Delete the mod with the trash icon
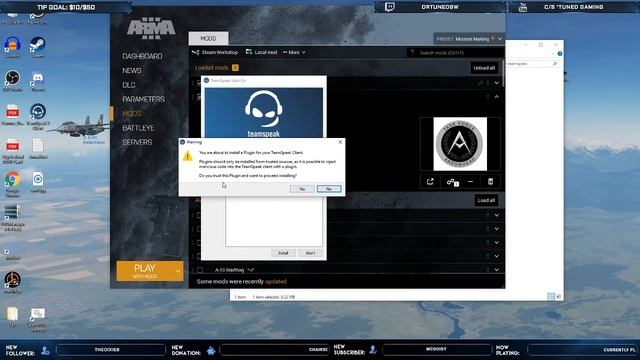This screenshot has height=360, width=640. pos(491,182)
